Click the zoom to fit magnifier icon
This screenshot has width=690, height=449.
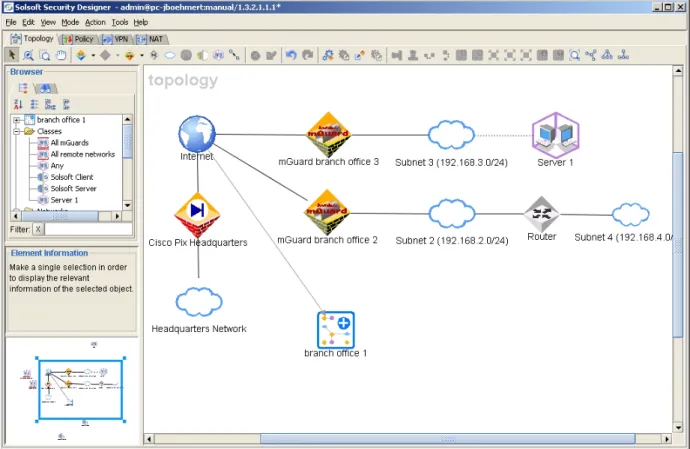(x=574, y=55)
